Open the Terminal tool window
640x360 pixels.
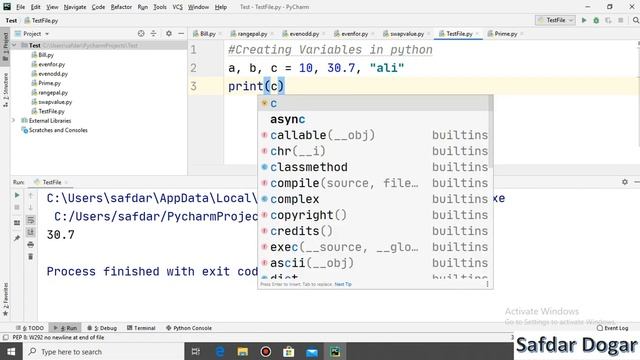pos(141,328)
